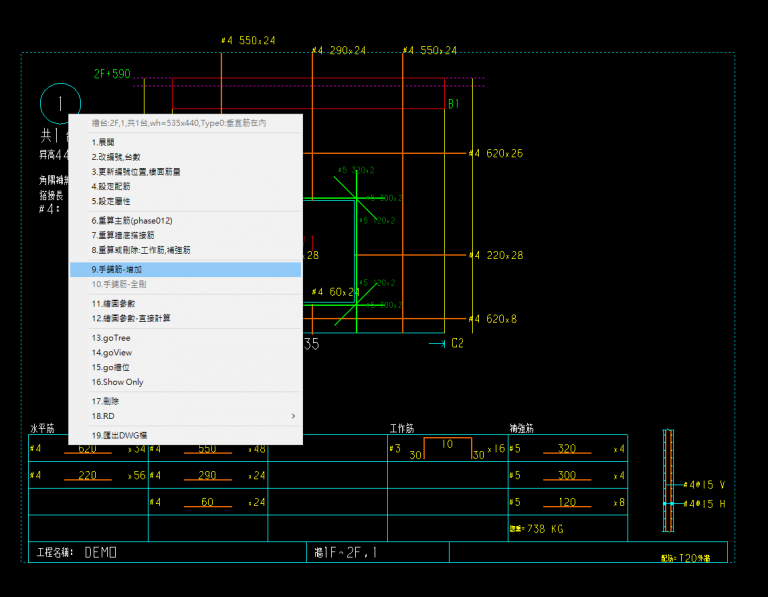This screenshot has height=597, width=768.
Task: Select the C2 column label
Action: (x=457, y=343)
